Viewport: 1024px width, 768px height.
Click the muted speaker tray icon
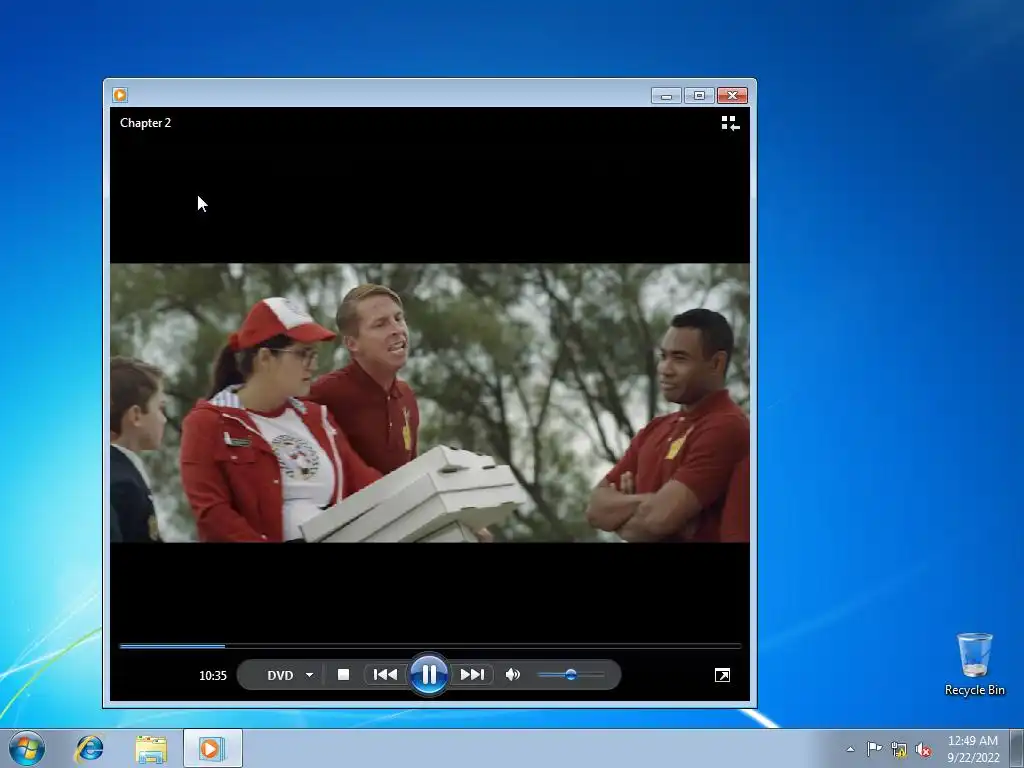[923, 749]
